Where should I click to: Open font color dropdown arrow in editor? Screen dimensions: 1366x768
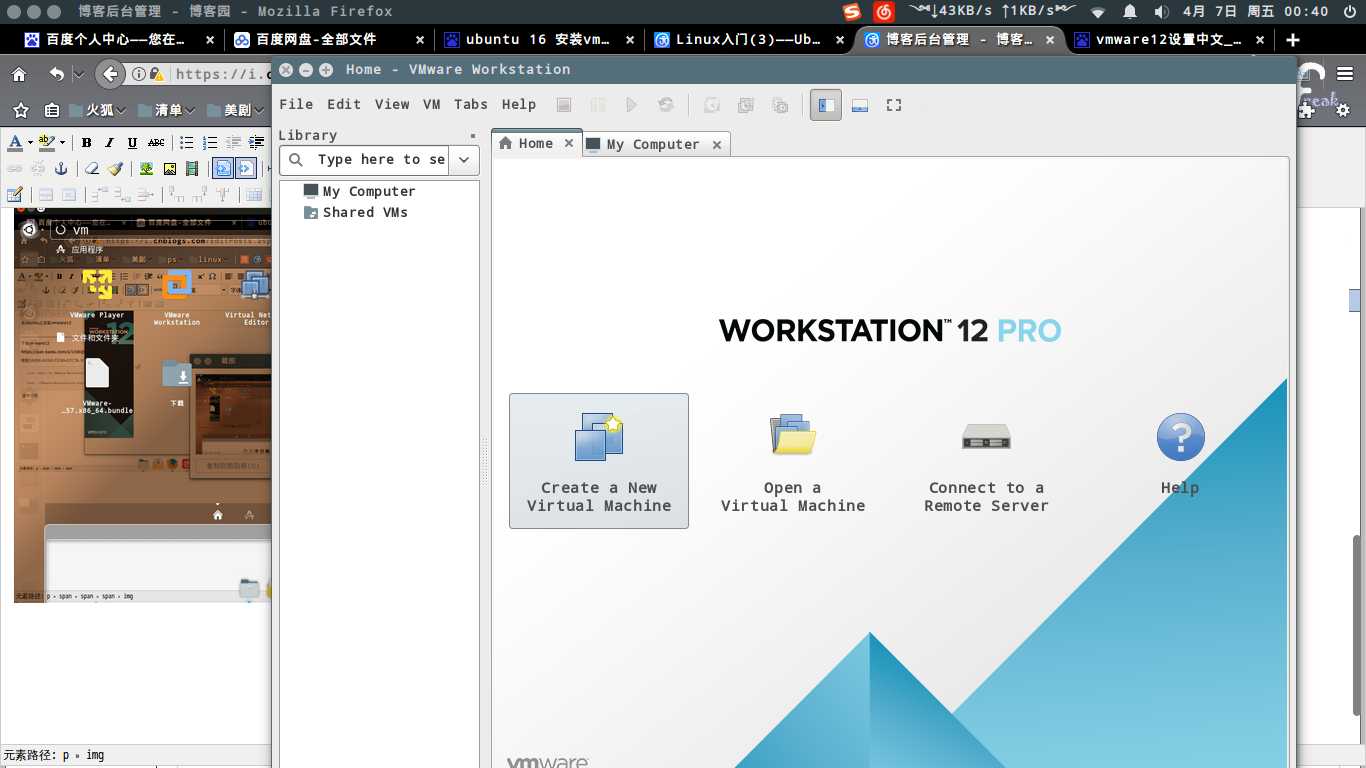coord(30,143)
